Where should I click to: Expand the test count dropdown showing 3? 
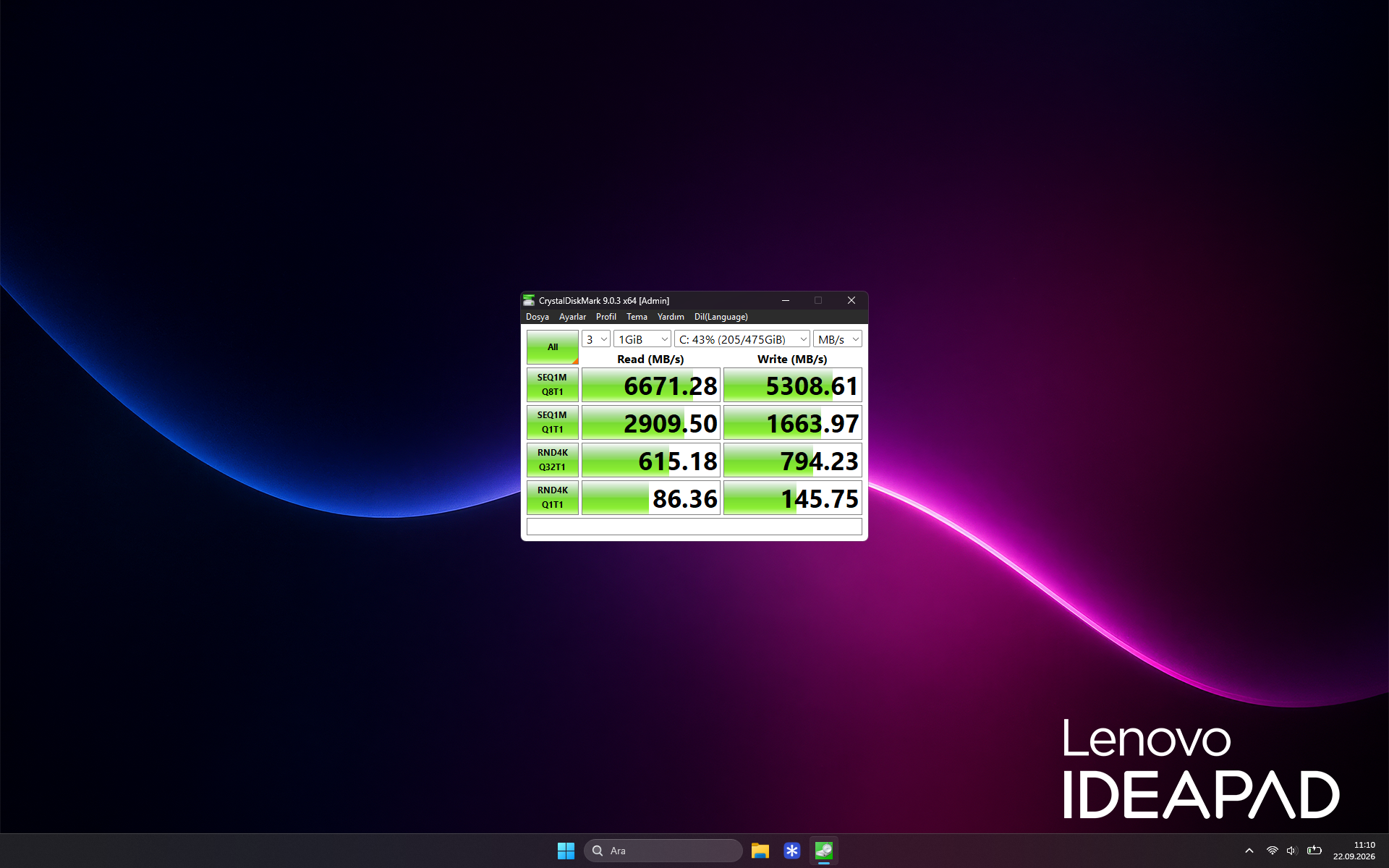(x=596, y=339)
